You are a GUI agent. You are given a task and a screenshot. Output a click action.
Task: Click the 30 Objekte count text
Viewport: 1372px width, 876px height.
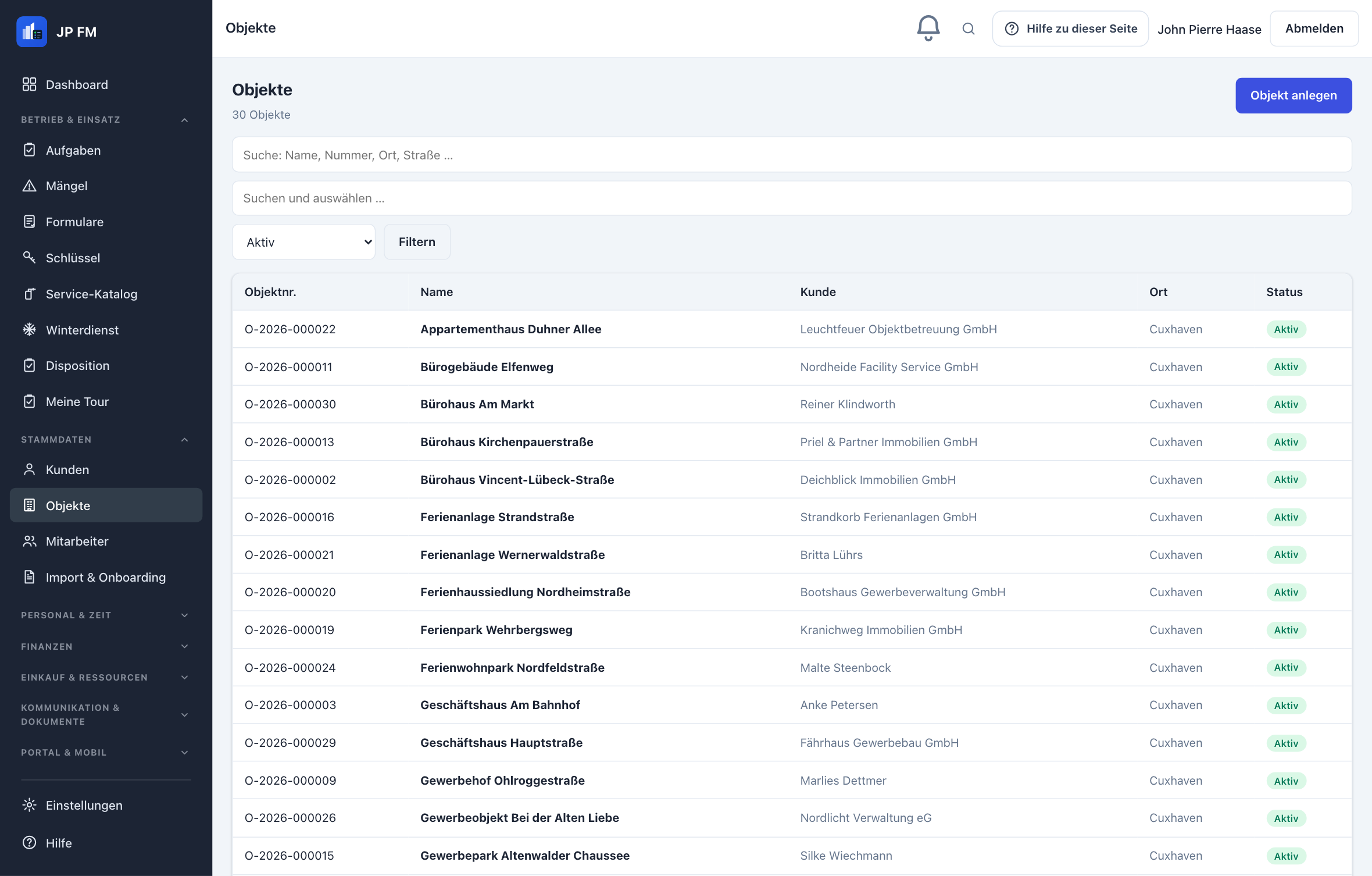[x=261, y=115]
